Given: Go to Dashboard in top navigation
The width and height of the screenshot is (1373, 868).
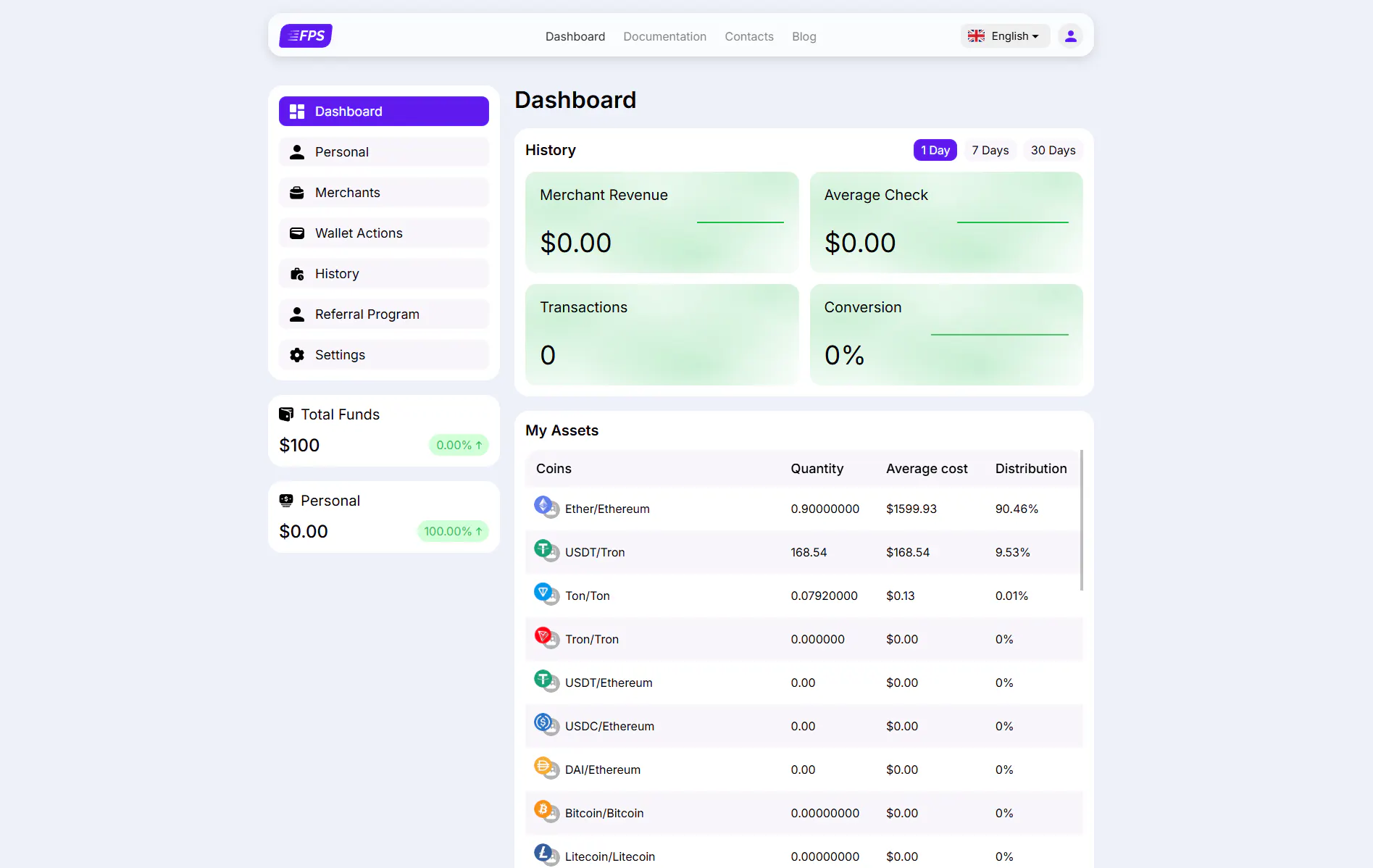Looking at the screenshot, I should click(x=575, y=36).
